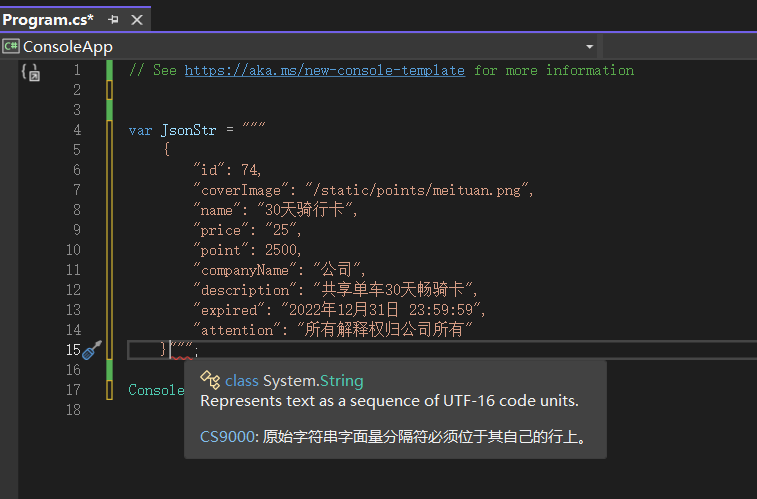Select the Program.cs* tab
757x499 pixels.
(x=48, y=20)
